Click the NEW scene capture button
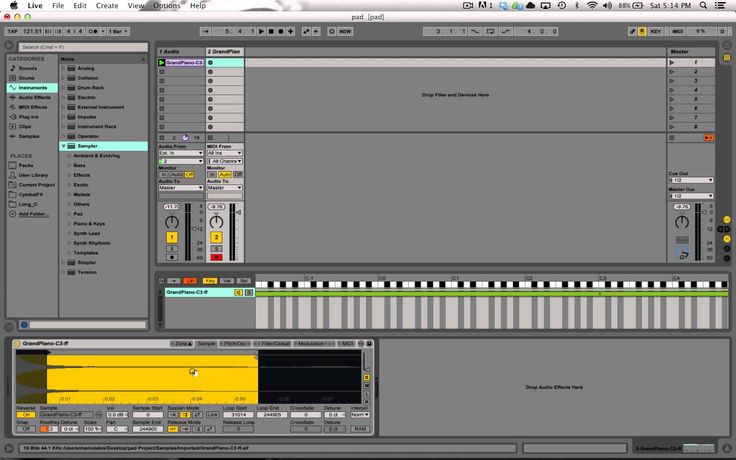Image resolution: width=736 pixels, height=460 pixels. click(345, 31)
